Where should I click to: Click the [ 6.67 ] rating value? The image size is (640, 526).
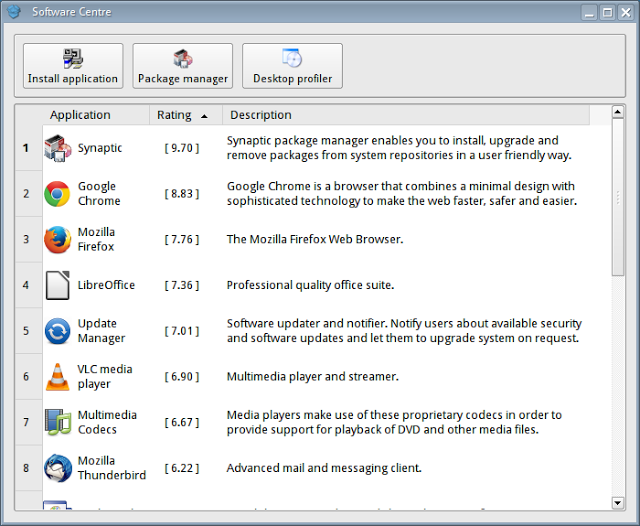[x=182, y=422]
